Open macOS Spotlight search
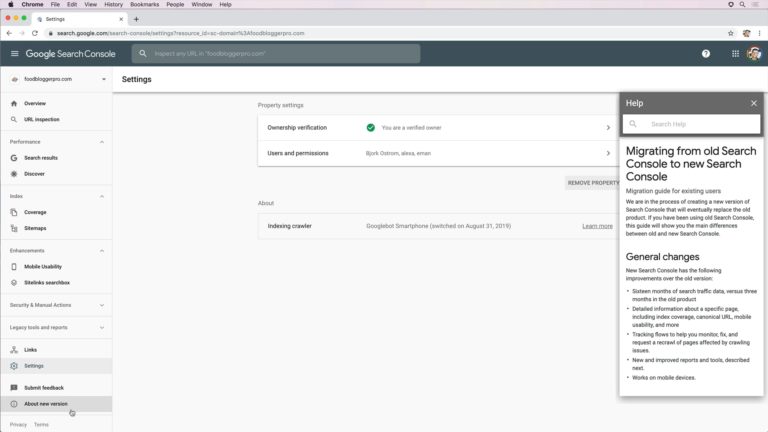 743,4
